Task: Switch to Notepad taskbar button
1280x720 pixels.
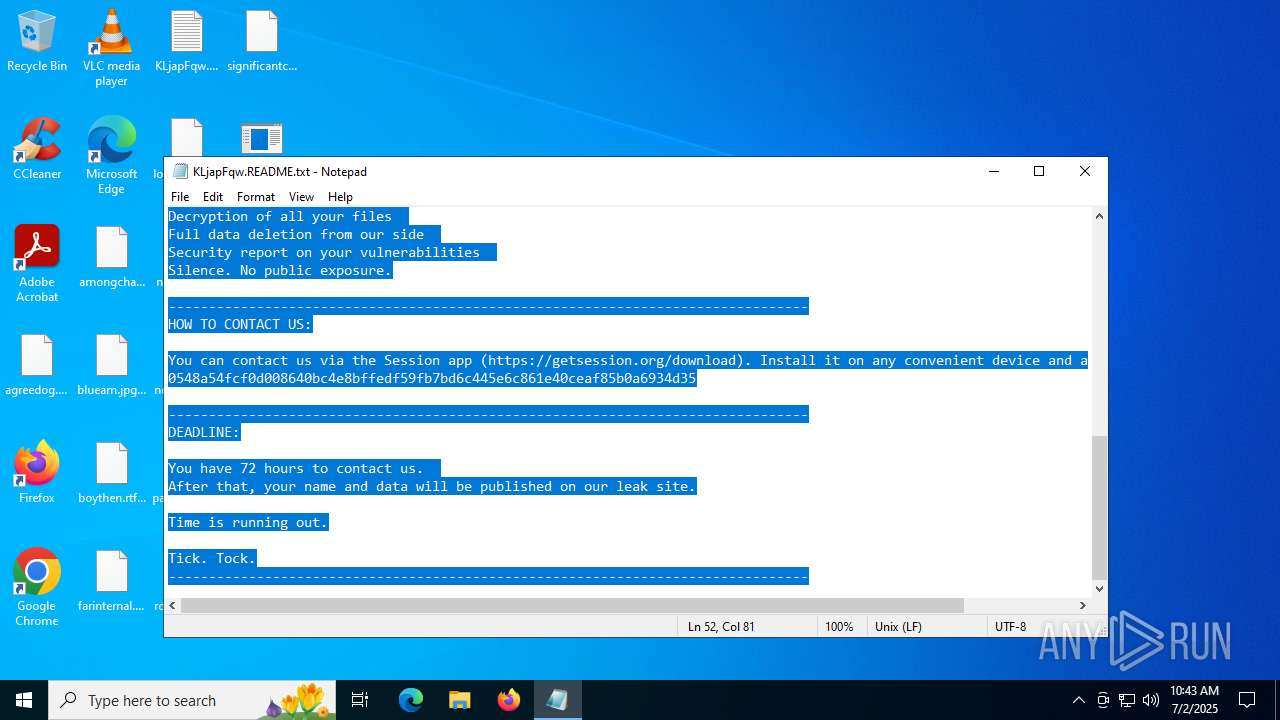Action: click(557, 700)
